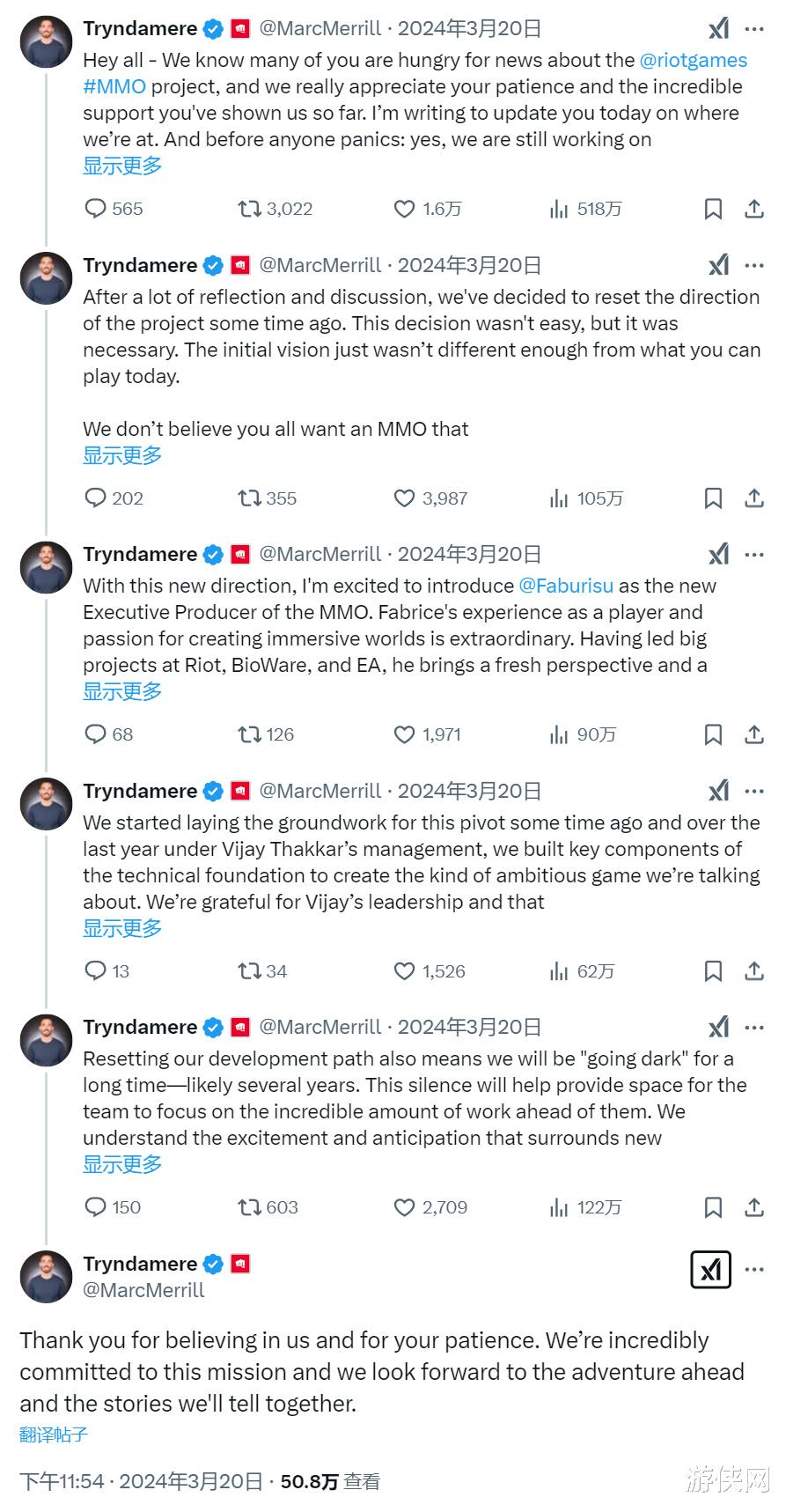This screenshot has width=786, height=1512.
Task: Open more options on the first tweet
Action: tap(754, 29)
